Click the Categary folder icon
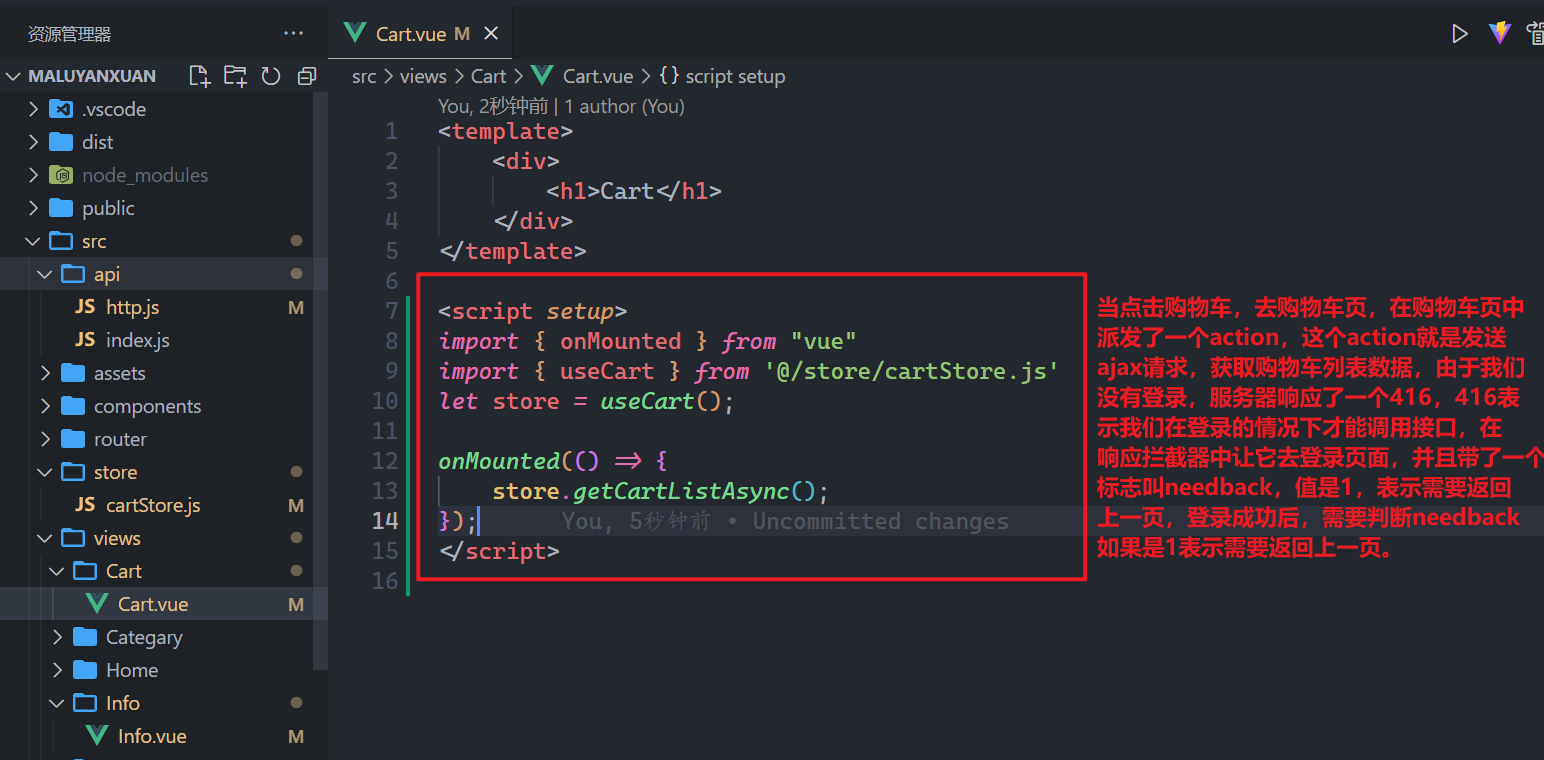 86,637
